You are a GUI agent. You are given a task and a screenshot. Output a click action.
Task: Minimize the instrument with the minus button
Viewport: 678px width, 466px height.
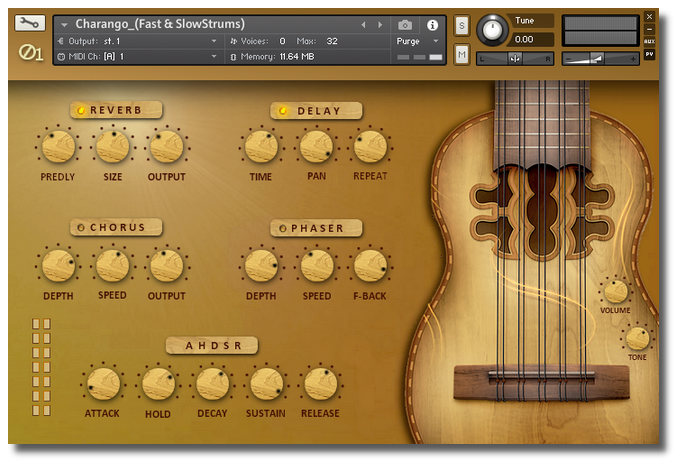[649, 29]
